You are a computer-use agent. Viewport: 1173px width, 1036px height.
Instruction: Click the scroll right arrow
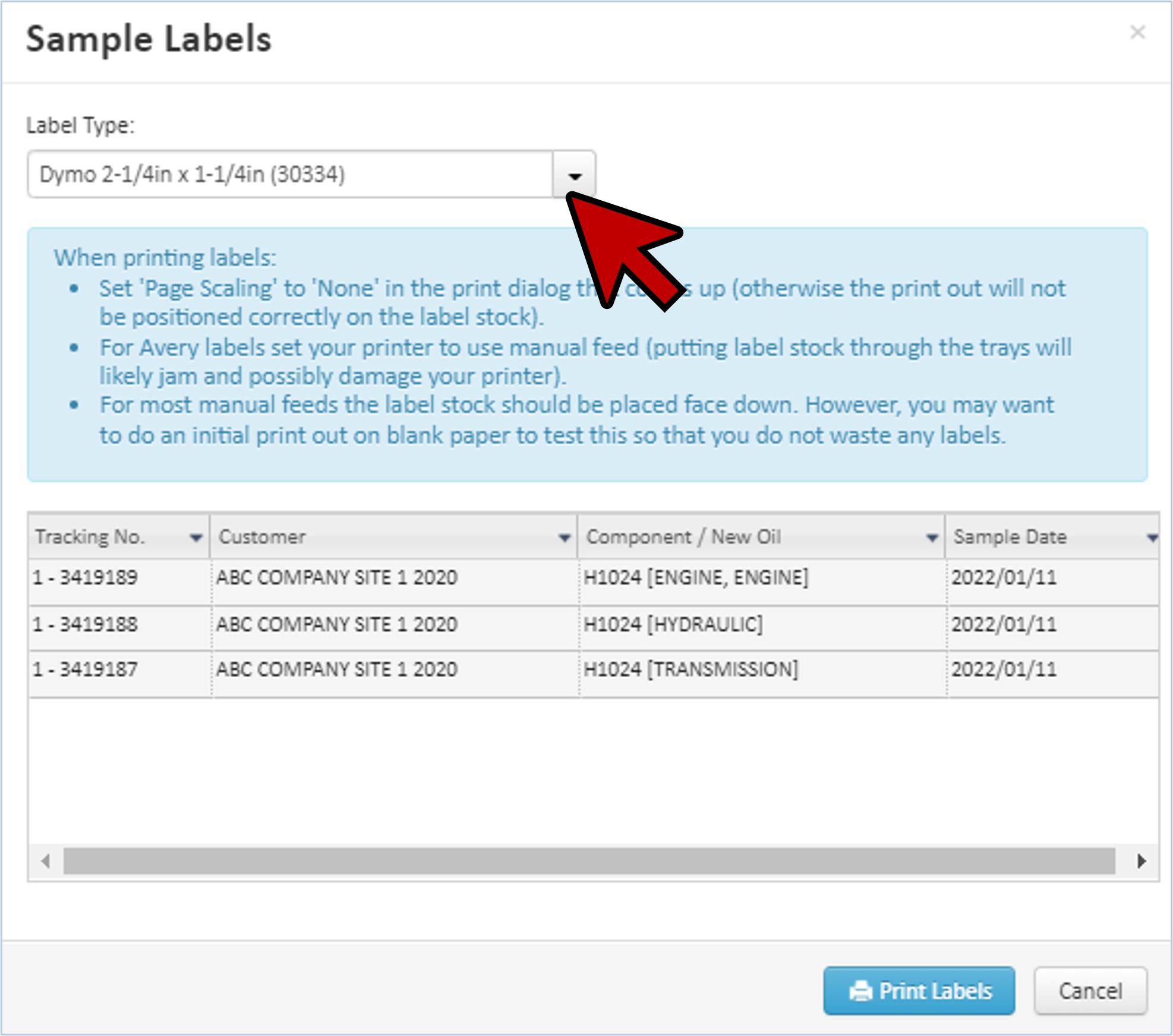pos(1141,861)
